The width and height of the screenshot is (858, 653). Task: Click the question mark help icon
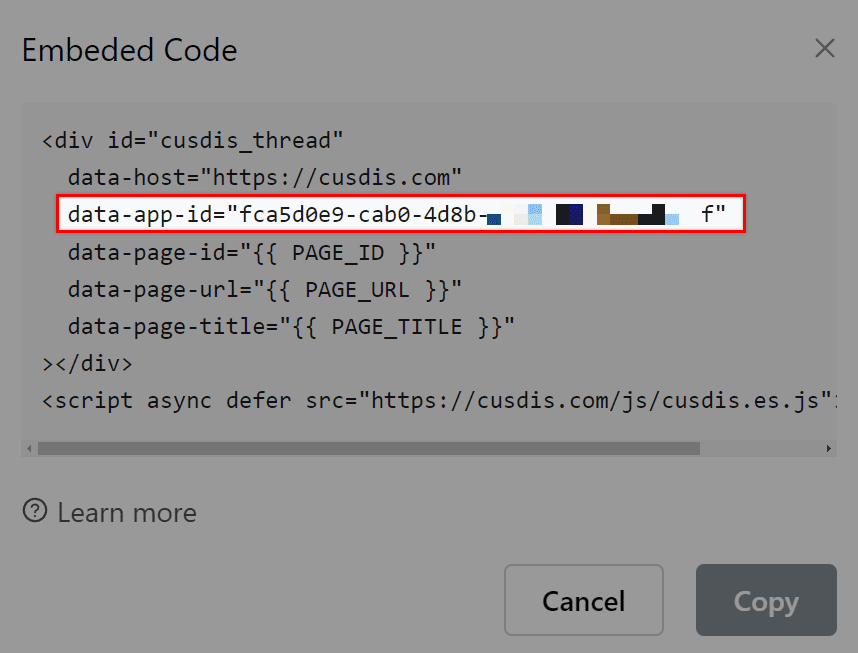[36, 512]
